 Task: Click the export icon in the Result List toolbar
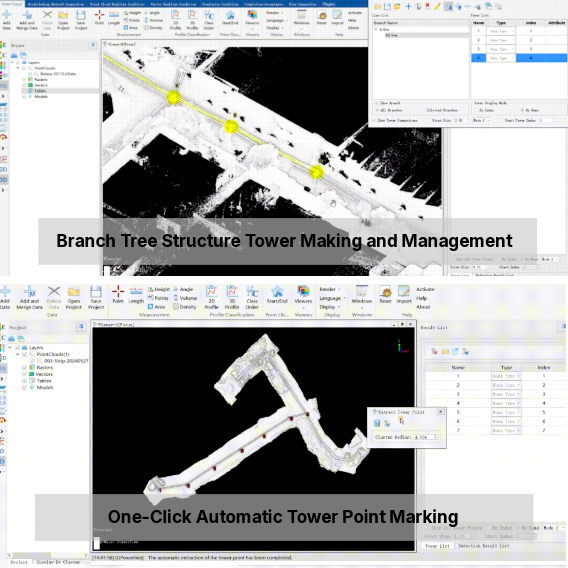pos(455,351)
